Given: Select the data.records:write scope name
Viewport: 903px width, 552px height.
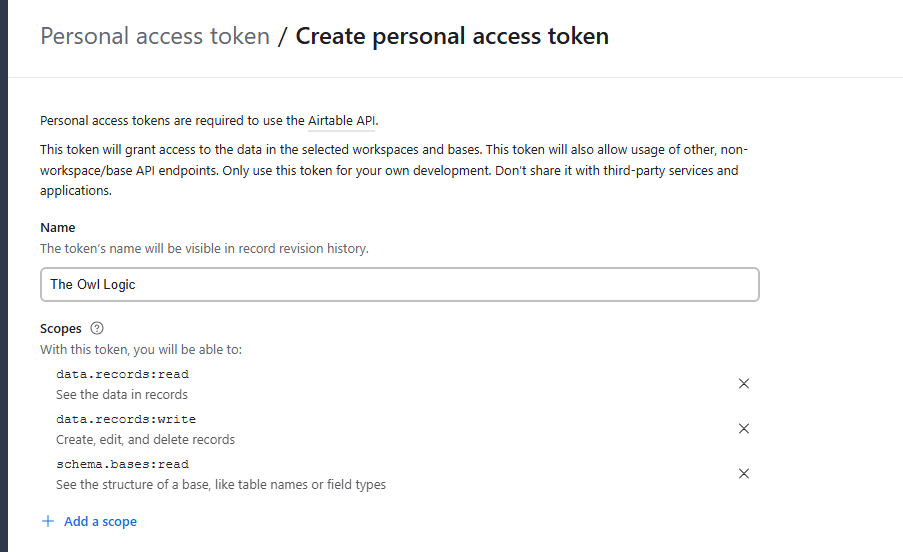Looking at the screenshot, I should [126, 419].
